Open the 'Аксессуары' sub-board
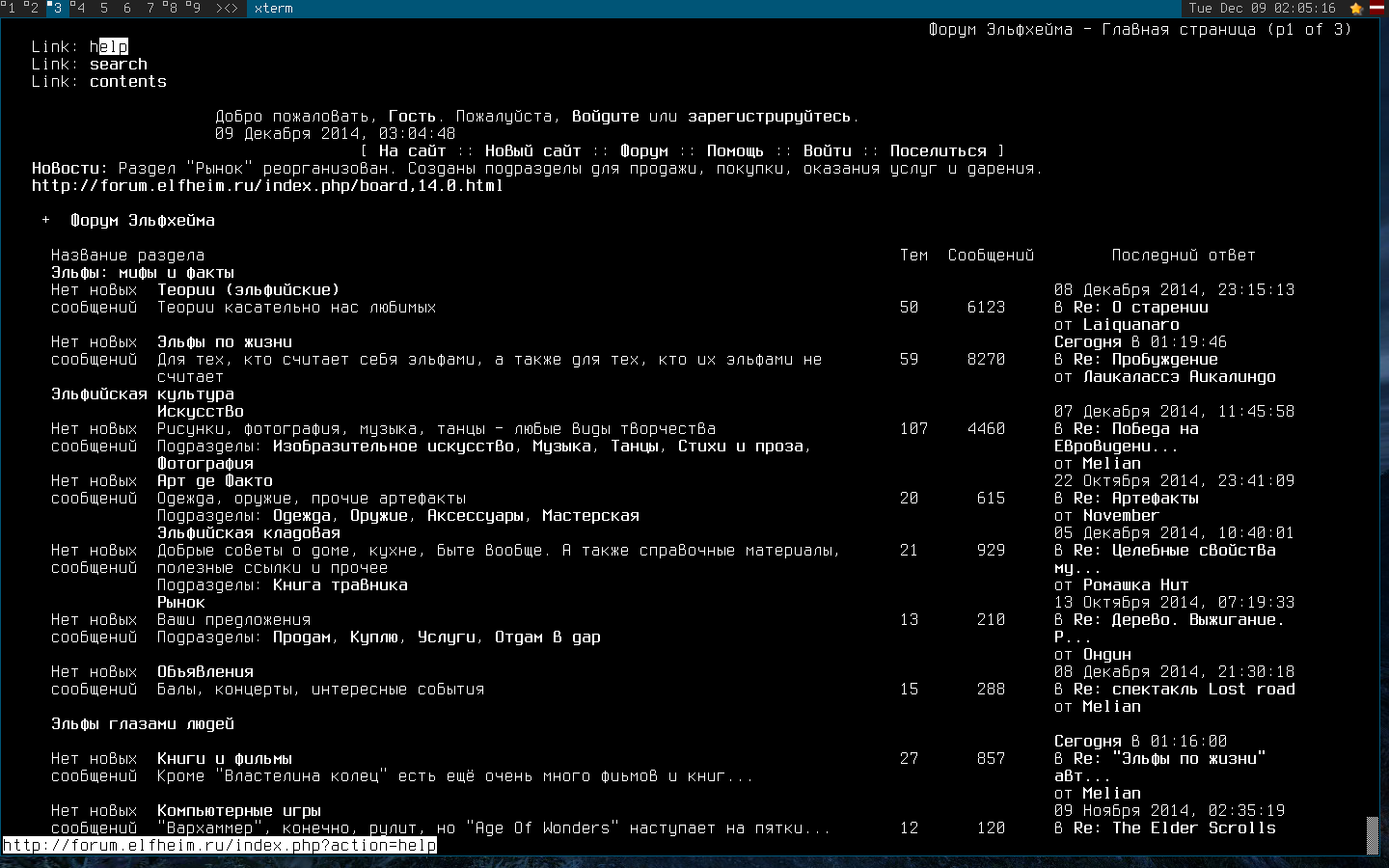This screenshot has width=1389, height=868. coord(476,515)
